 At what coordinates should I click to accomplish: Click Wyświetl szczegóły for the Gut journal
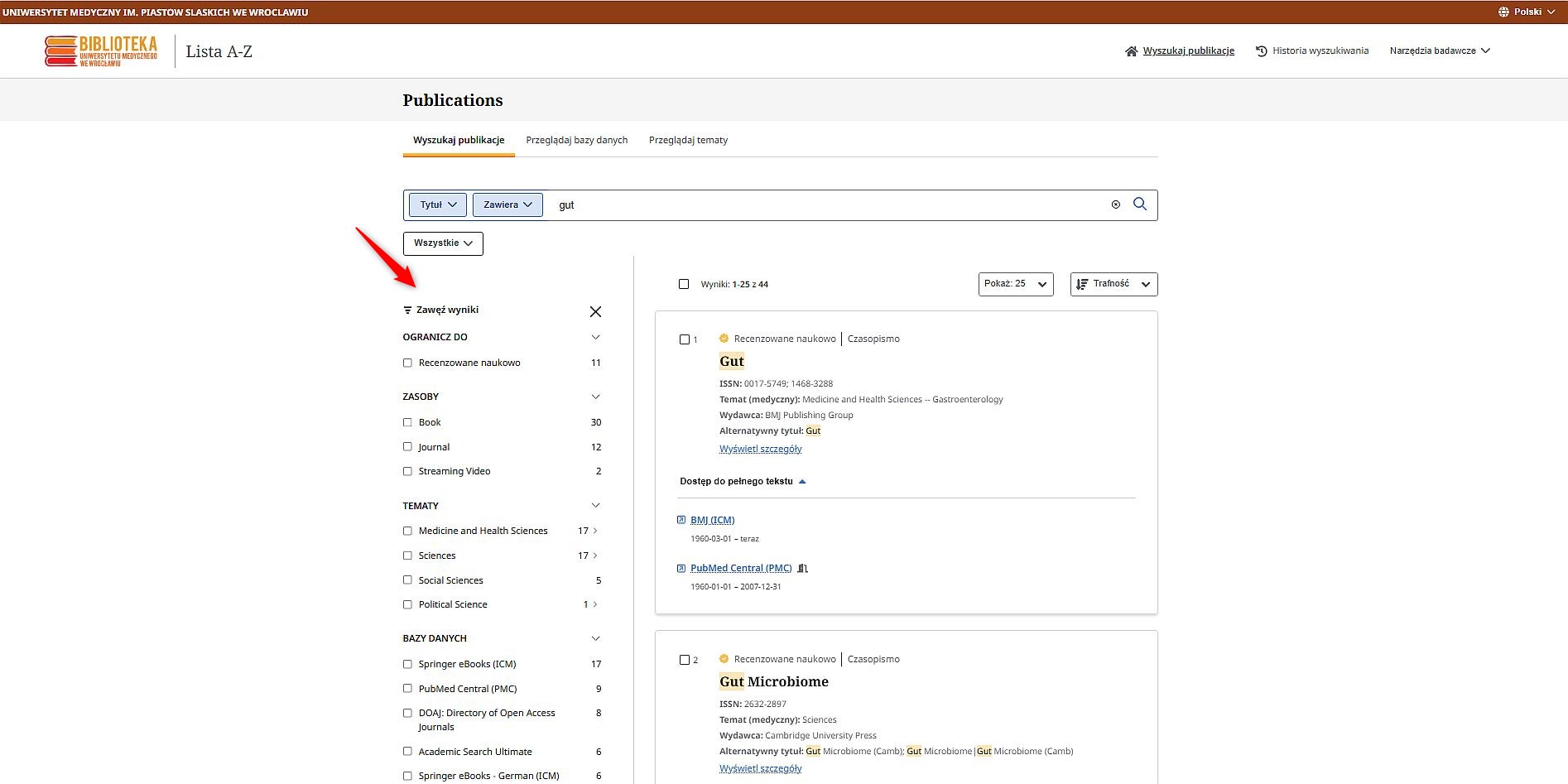pos(760,449)
